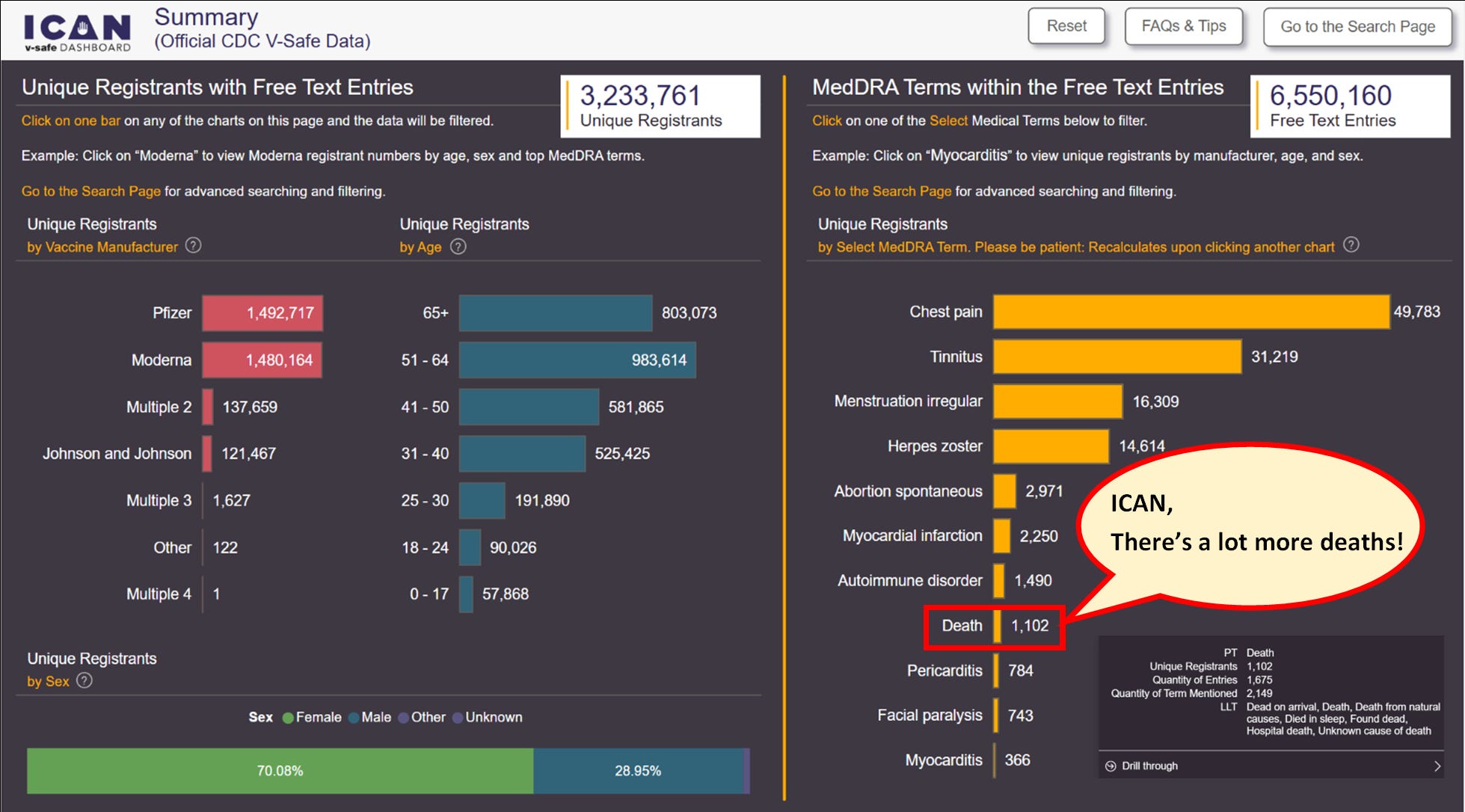Follow left panel 'Go to the Search Page' link

[90, 191]
